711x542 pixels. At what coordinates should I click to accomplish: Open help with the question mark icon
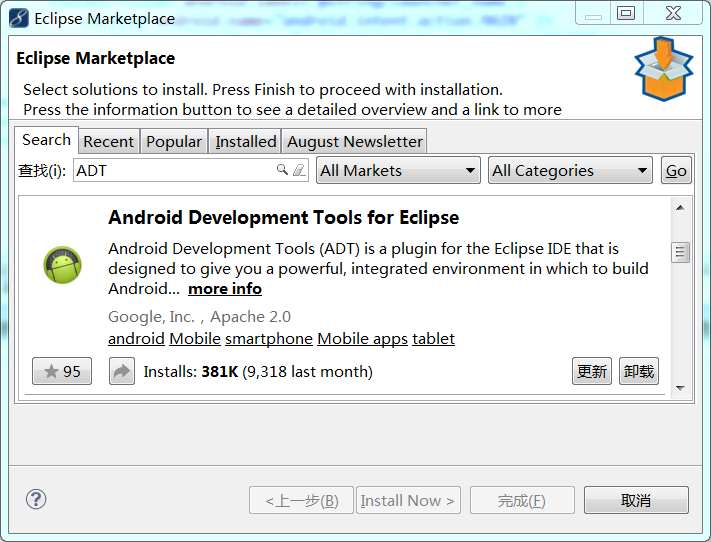click(36, 499)
